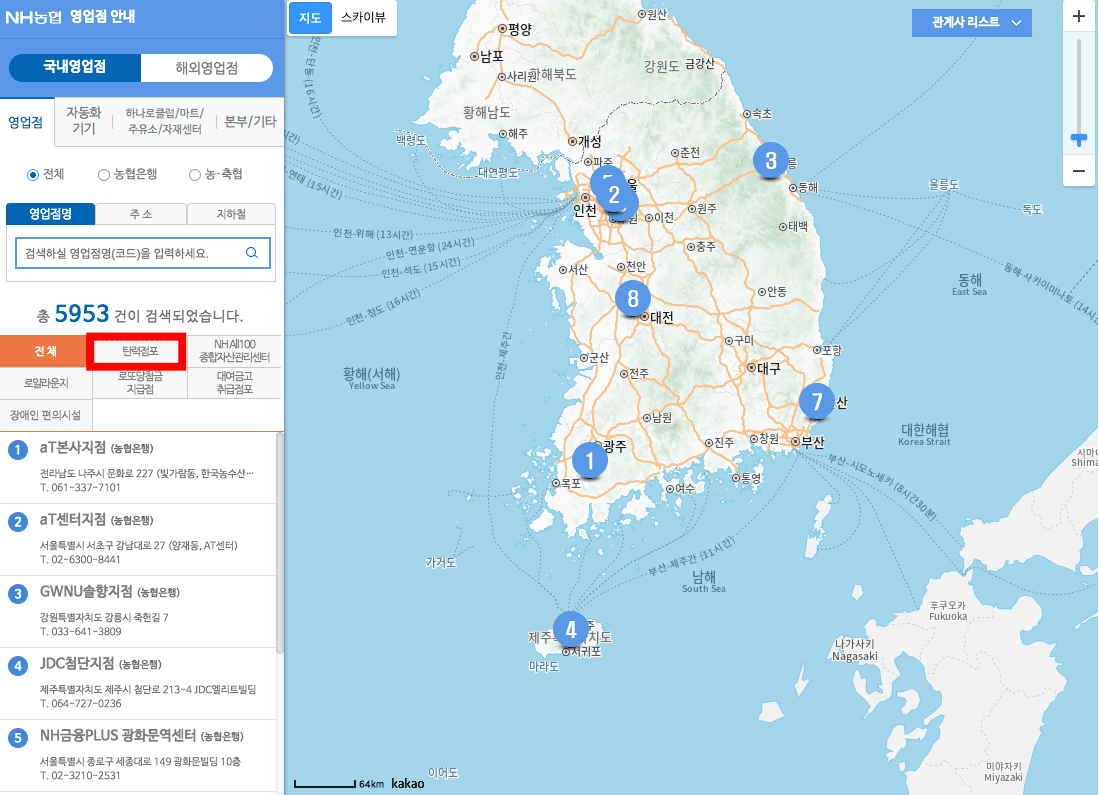The height and width of the screenshot is (795, 1099).
Task: Switch to 국내영업점 toggle
Action: [x=74, y=67]
